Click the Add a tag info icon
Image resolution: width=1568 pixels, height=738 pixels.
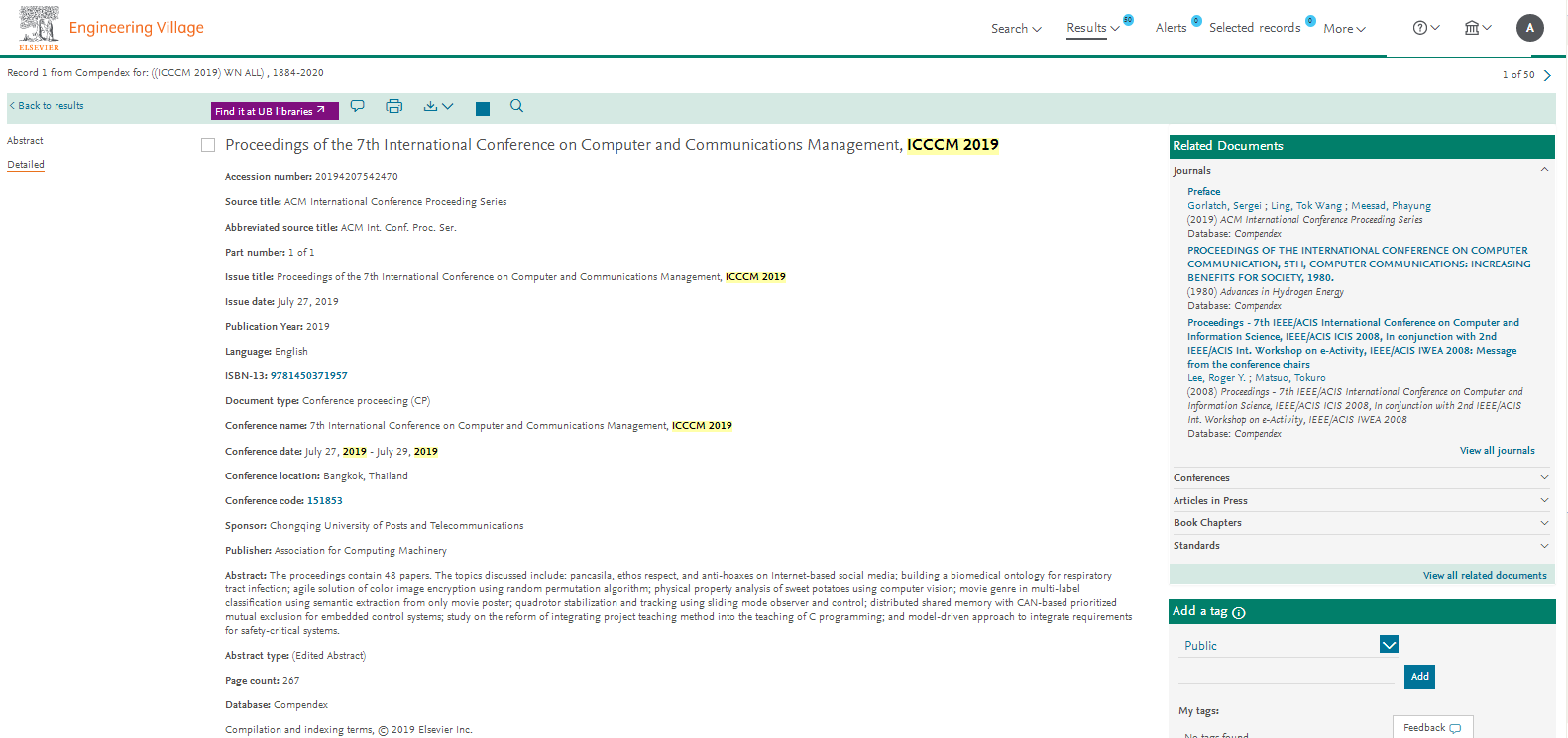tap(1239, 613)
